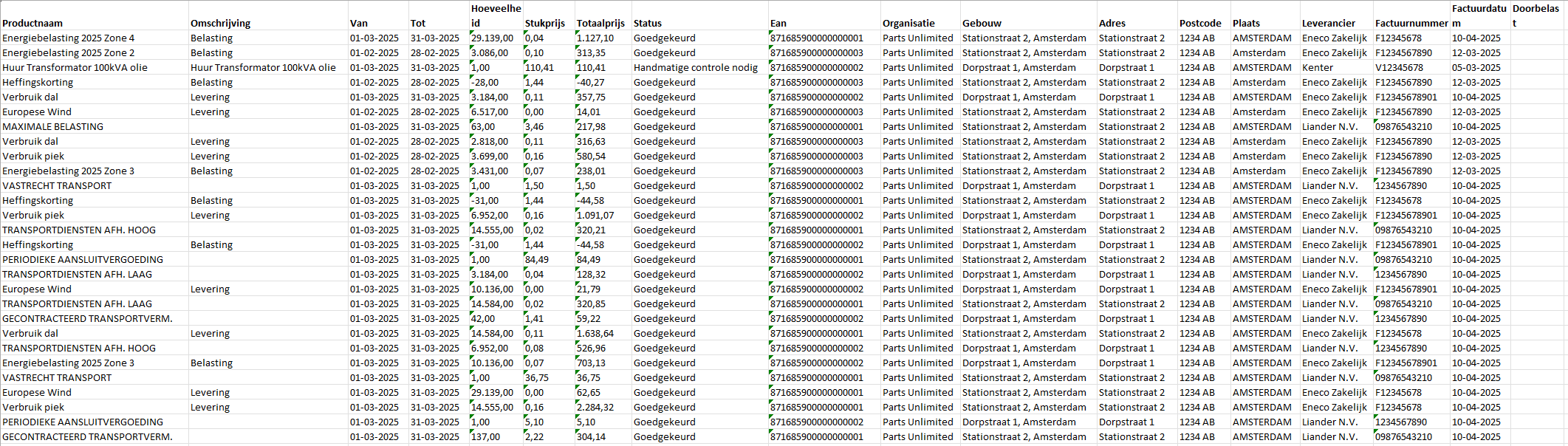Select the Leverancier header cell

coord(1329,23)
